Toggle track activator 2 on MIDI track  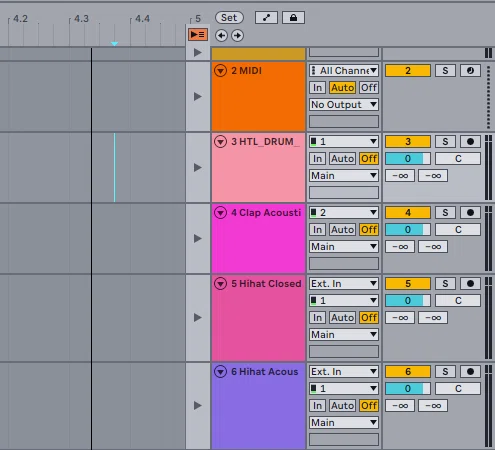pos(408,71)
